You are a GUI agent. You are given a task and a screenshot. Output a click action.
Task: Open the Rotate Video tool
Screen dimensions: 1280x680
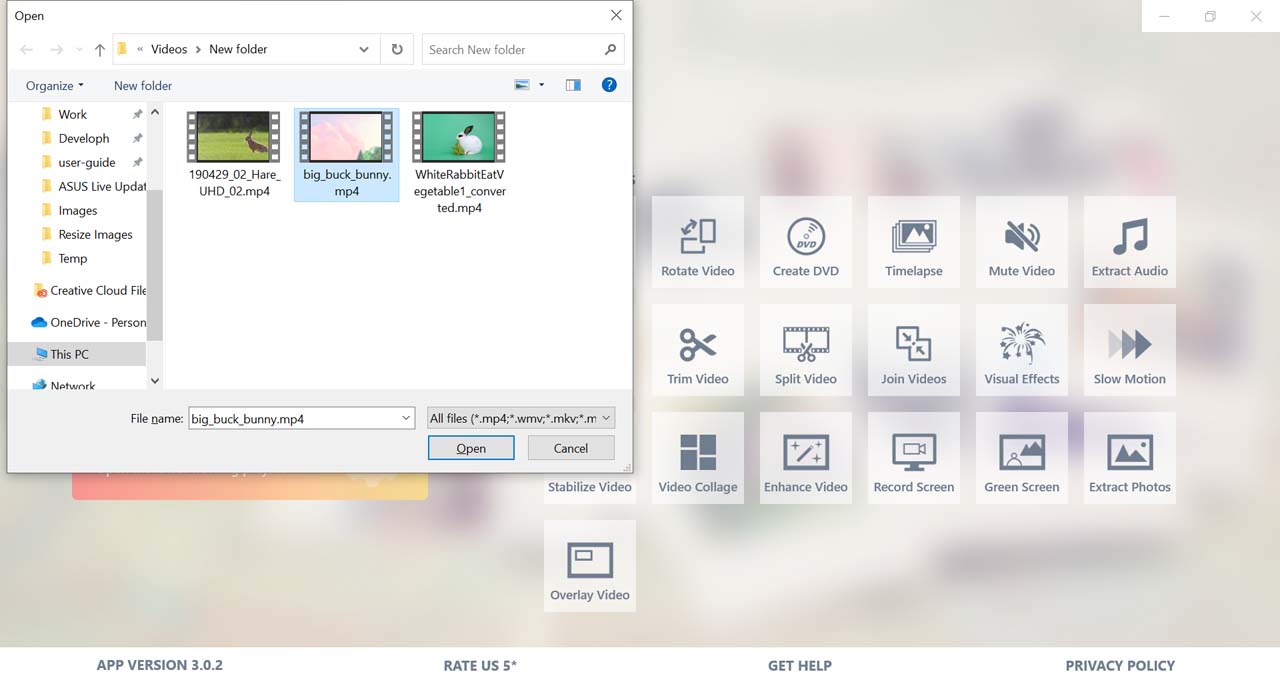click(x=697, y=243)
